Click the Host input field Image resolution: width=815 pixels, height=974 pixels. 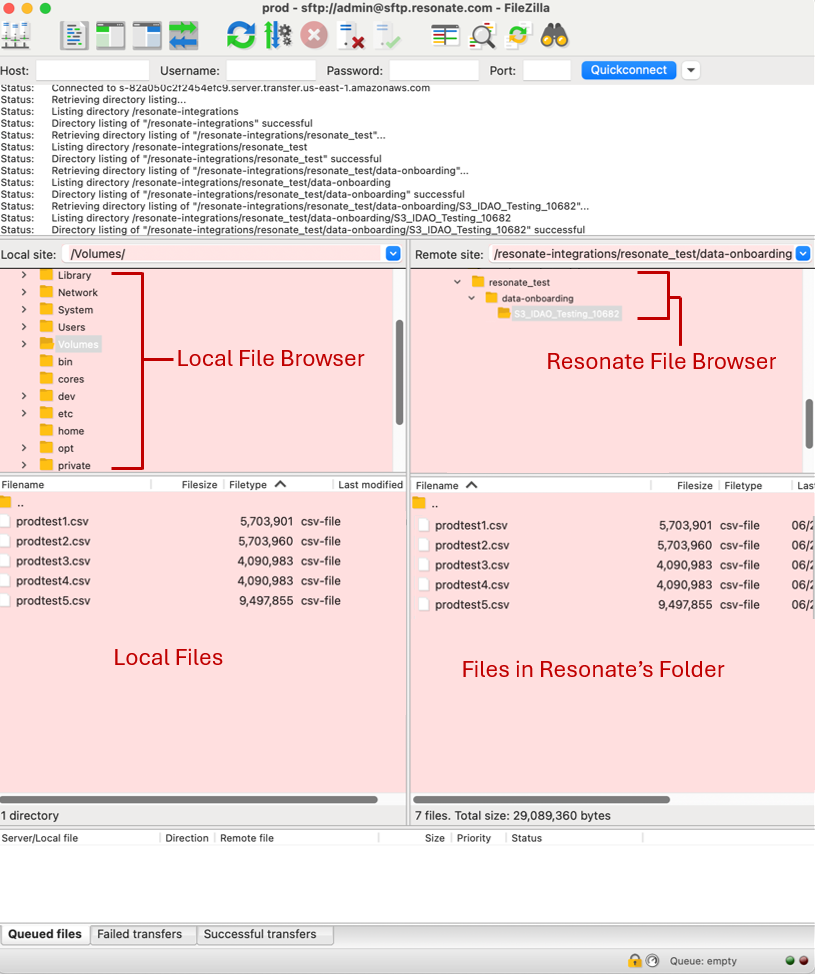(x=93, y=70)
